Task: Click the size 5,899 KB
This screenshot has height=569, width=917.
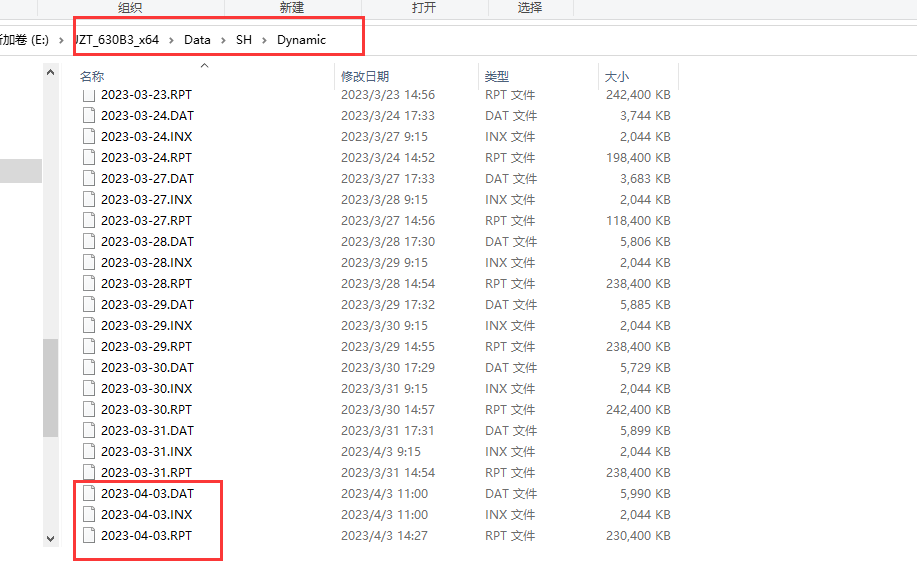Action: point(645,431)
